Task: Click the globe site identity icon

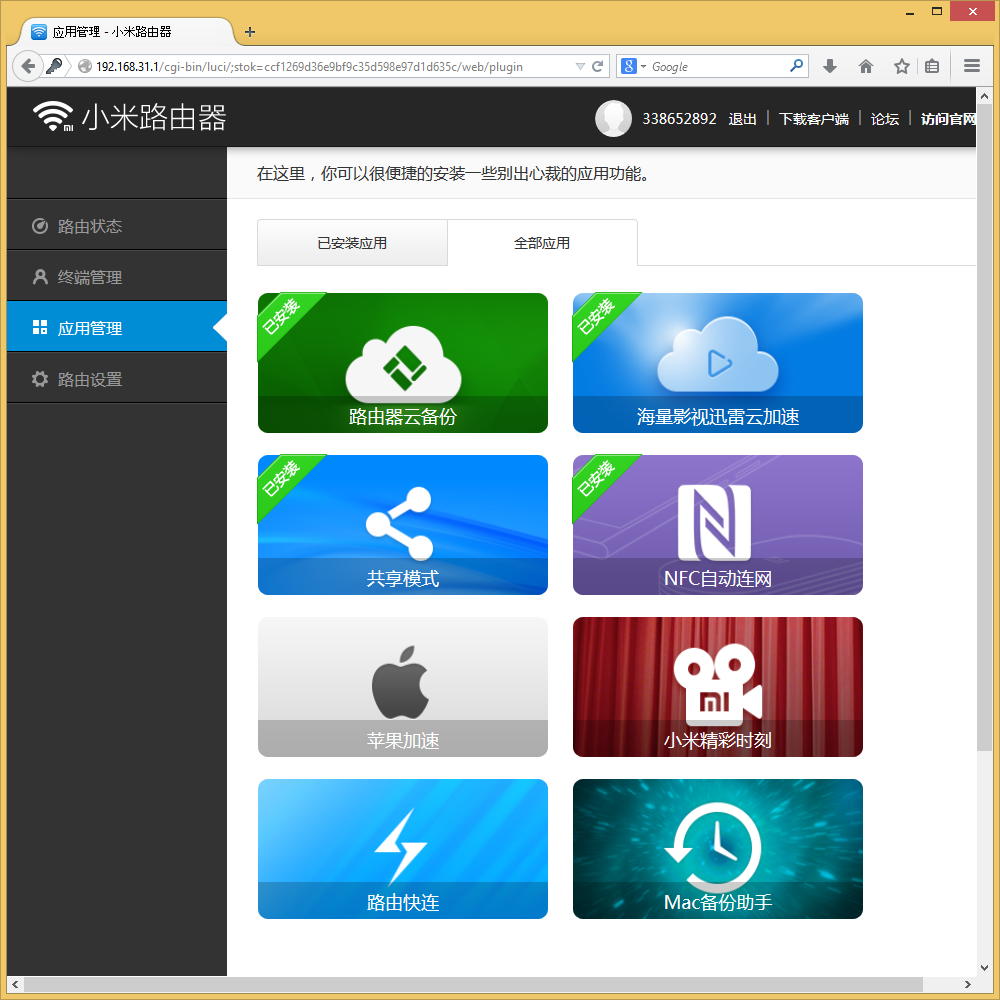Action: coord(84,66)
